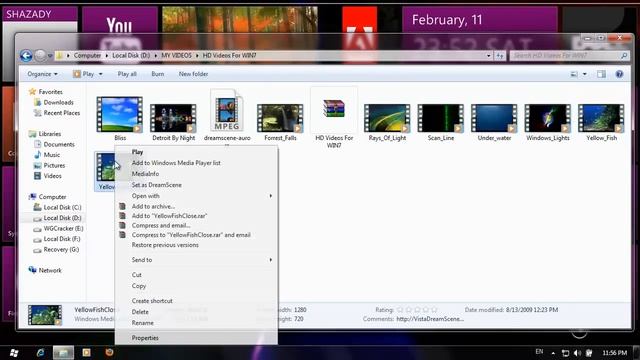The height and width of the screenshot is (360, 640).
Task: Choose Copy in context menu
Action: pyautogui.click(x=139, y=286)
